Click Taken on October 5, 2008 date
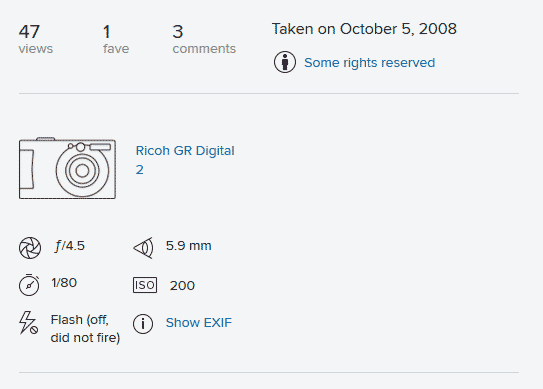 364,29
